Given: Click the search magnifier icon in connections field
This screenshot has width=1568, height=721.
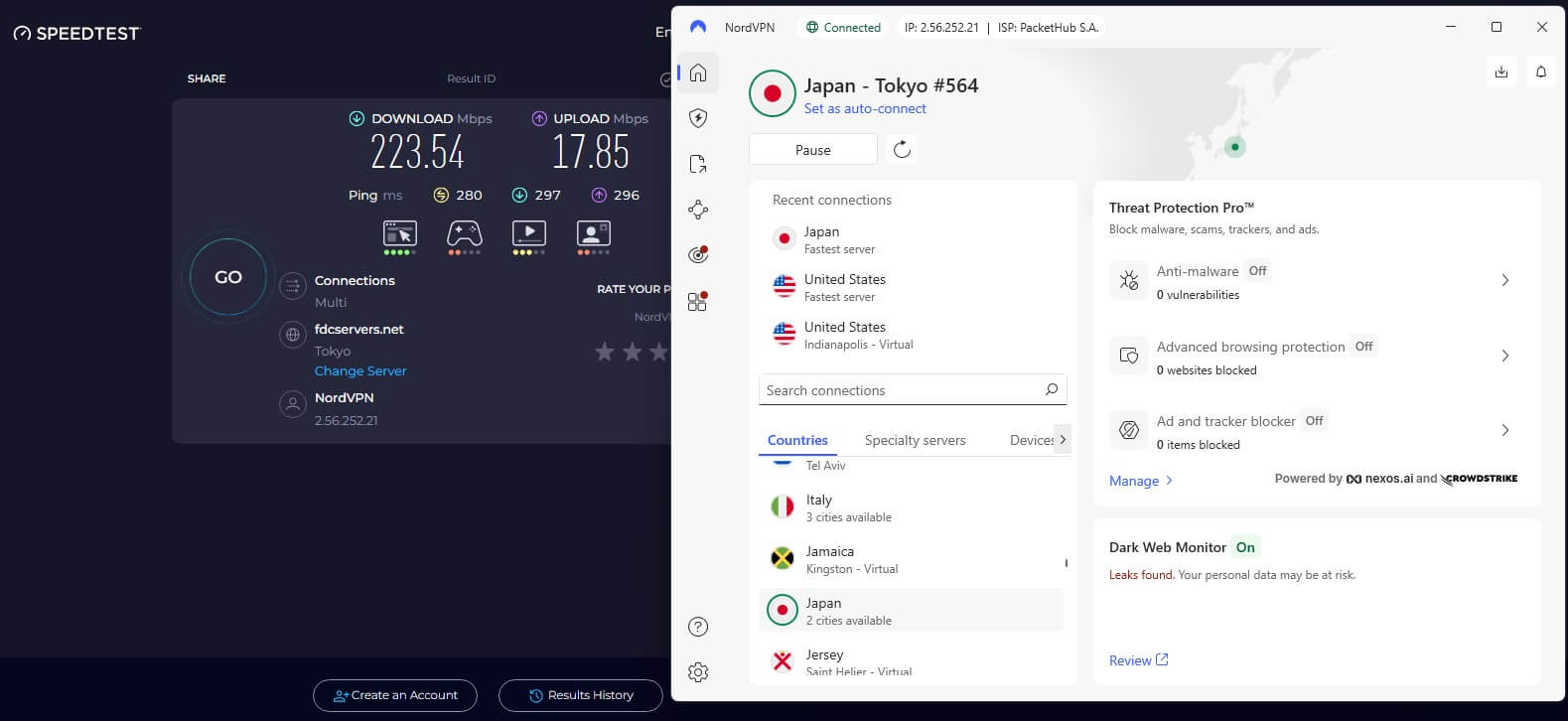Looking at the screenshot, I should click(1052, 389).
